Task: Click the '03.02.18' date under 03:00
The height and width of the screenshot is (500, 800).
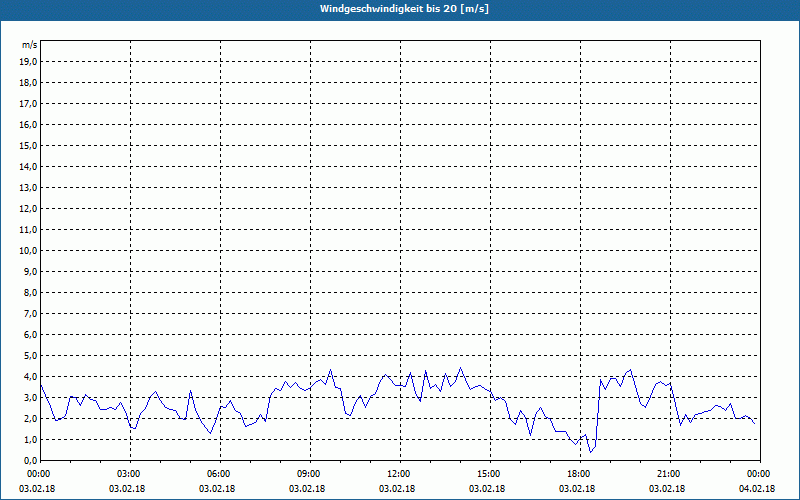Action: coord(127,488)
